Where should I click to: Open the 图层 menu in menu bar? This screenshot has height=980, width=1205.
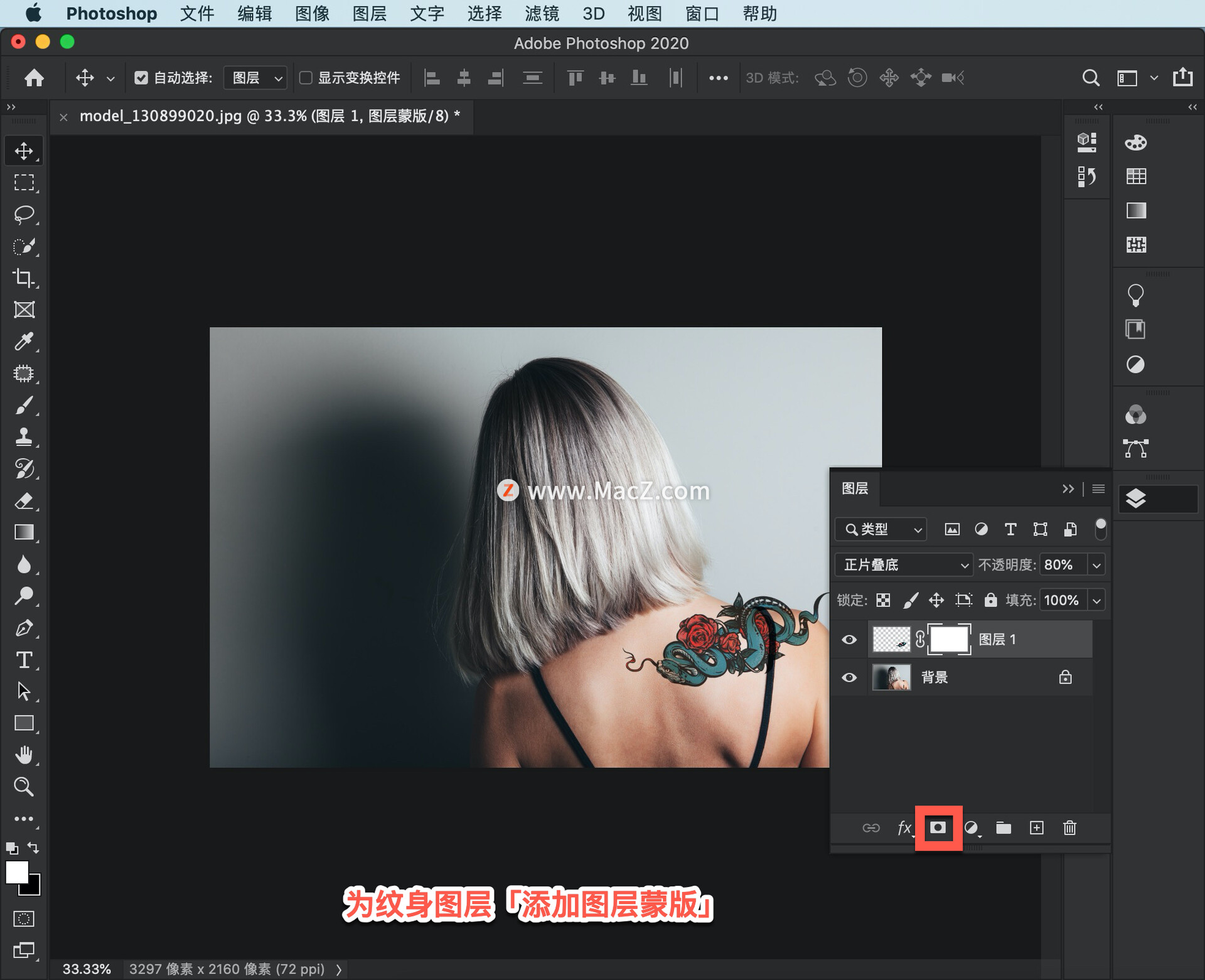coord(369,13)
